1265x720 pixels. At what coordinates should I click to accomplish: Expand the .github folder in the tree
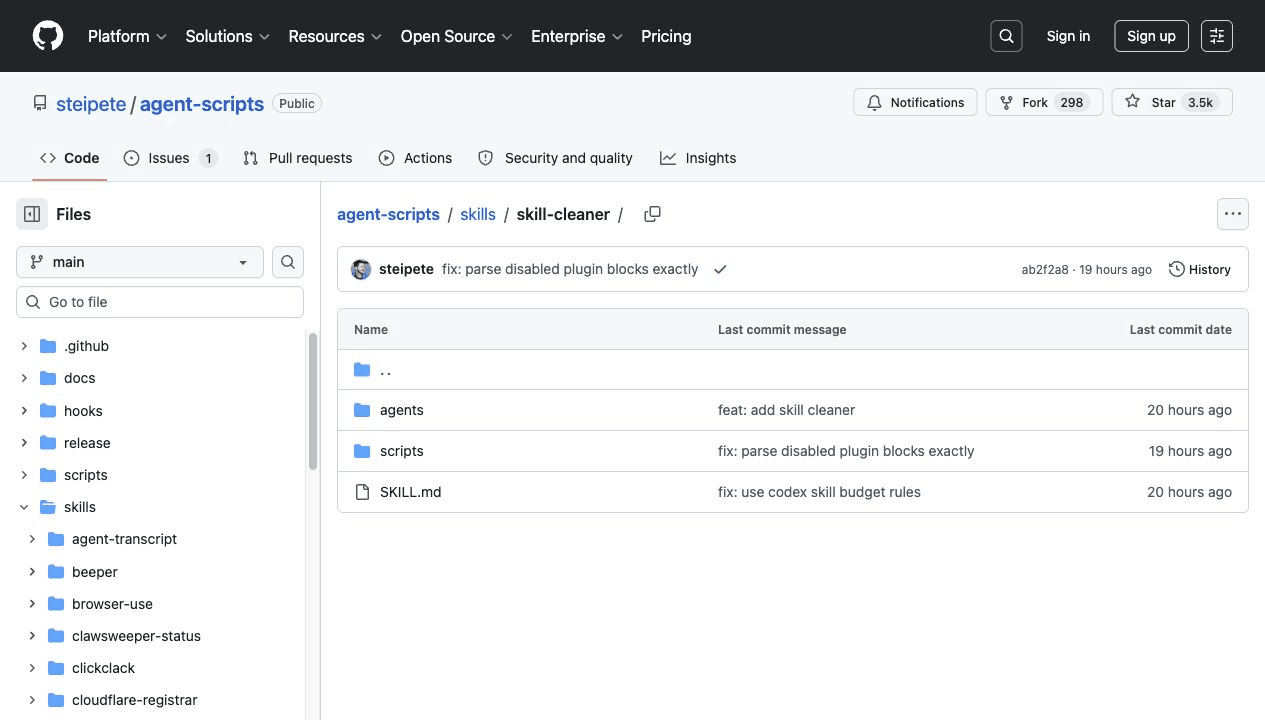(25, 346)
